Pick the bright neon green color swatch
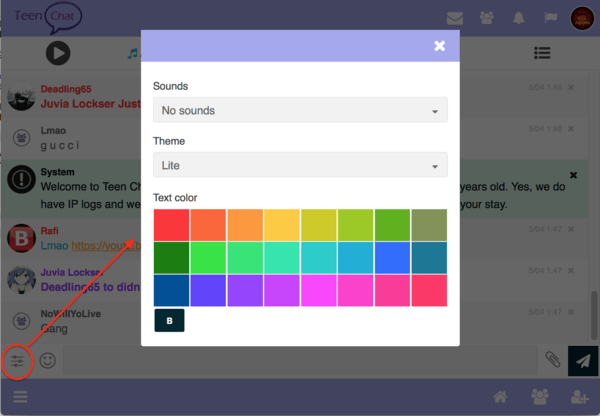Viewport: 600px width, 416px height. pyautogui.click(x=208, y=258)
